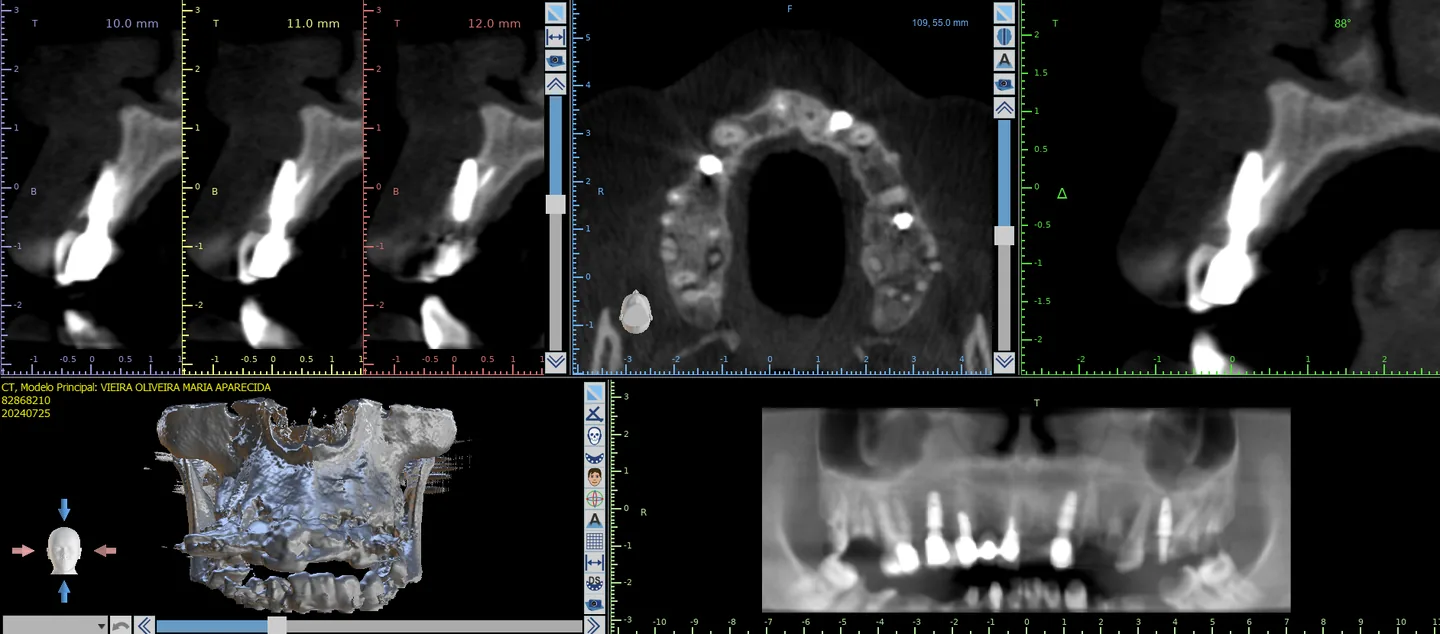Click the top triangle icon in 3D view toolbar
The width and height of the screenshot is (1440, 634).
tap(595, 392)
